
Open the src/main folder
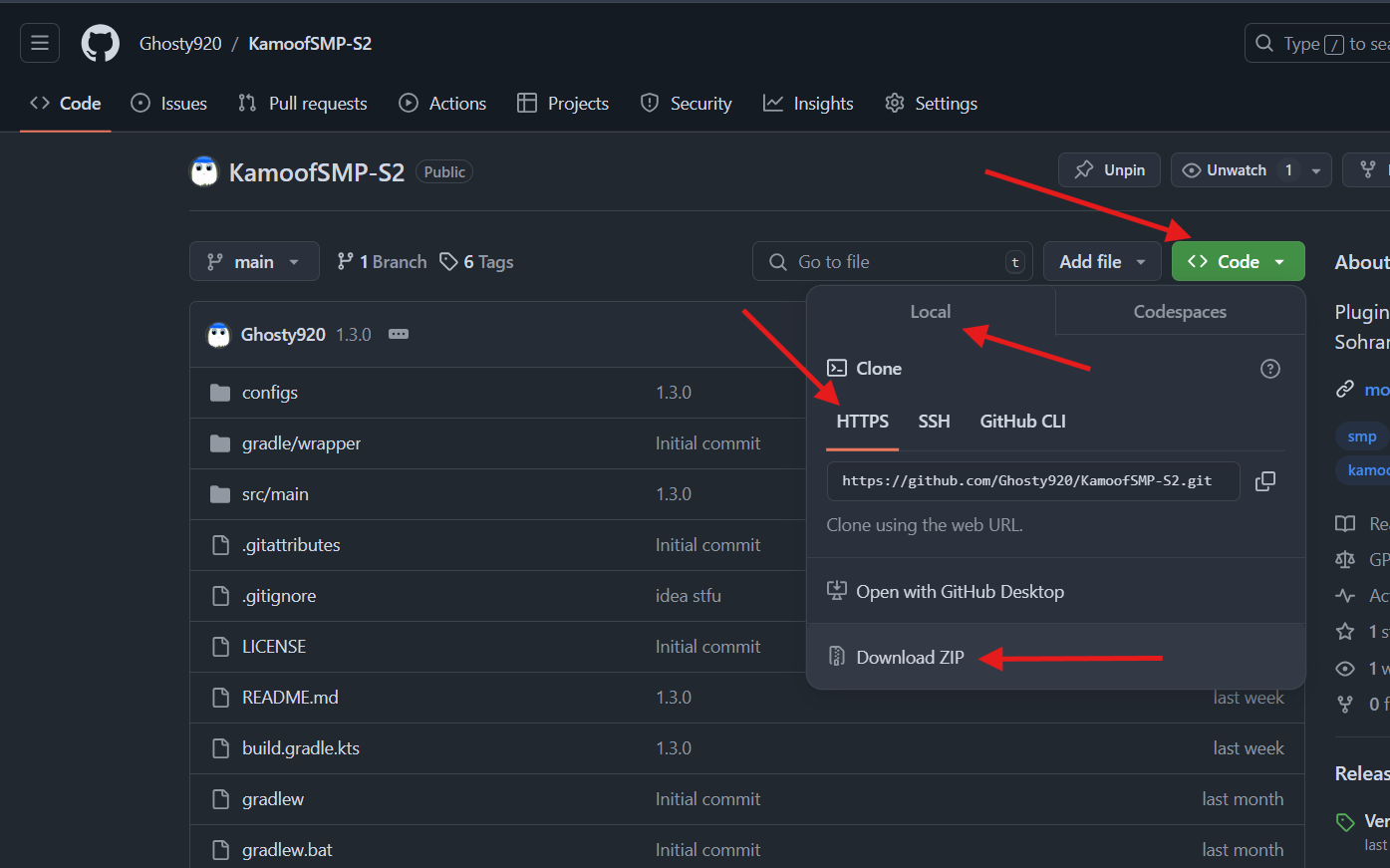275,494
